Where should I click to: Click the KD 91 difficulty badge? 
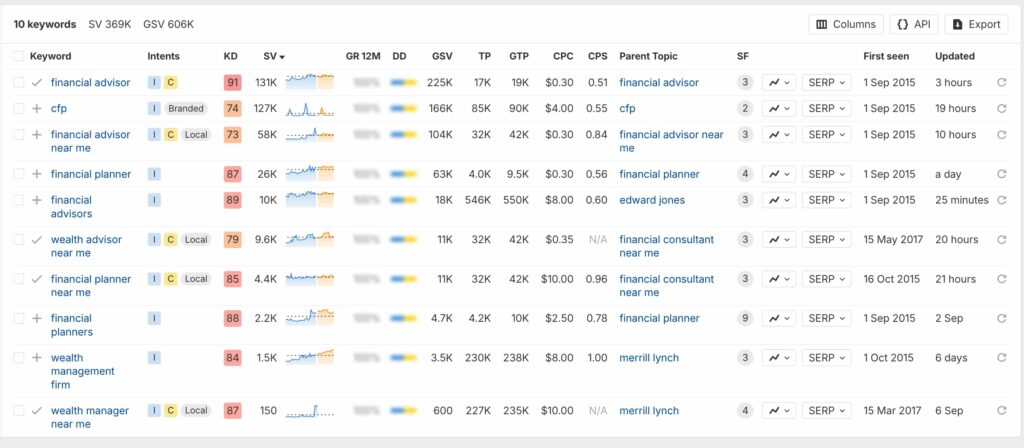click(x=232, y=83)
